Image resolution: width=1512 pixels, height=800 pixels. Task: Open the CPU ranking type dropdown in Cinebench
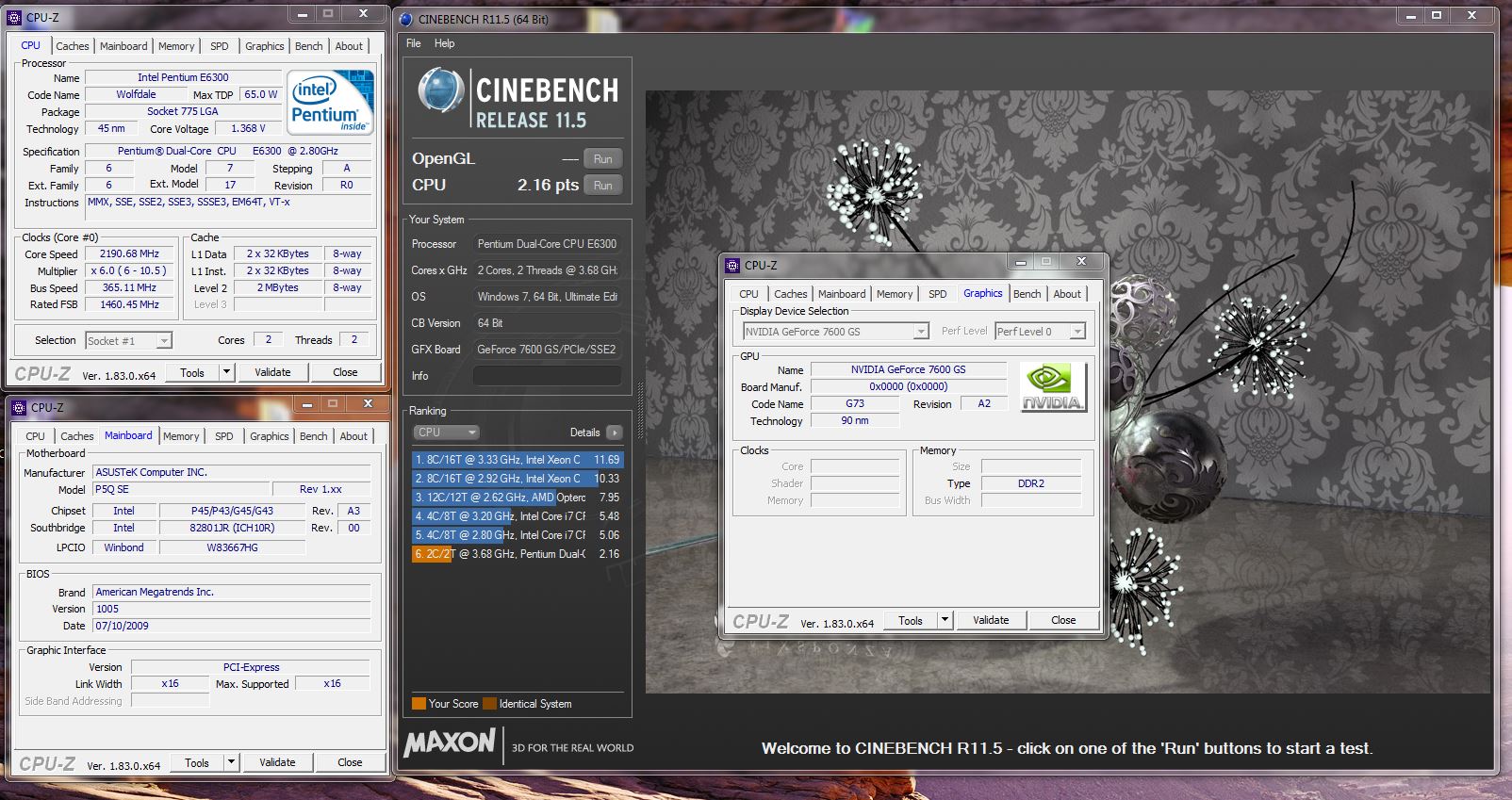click(x=447, y=433)
